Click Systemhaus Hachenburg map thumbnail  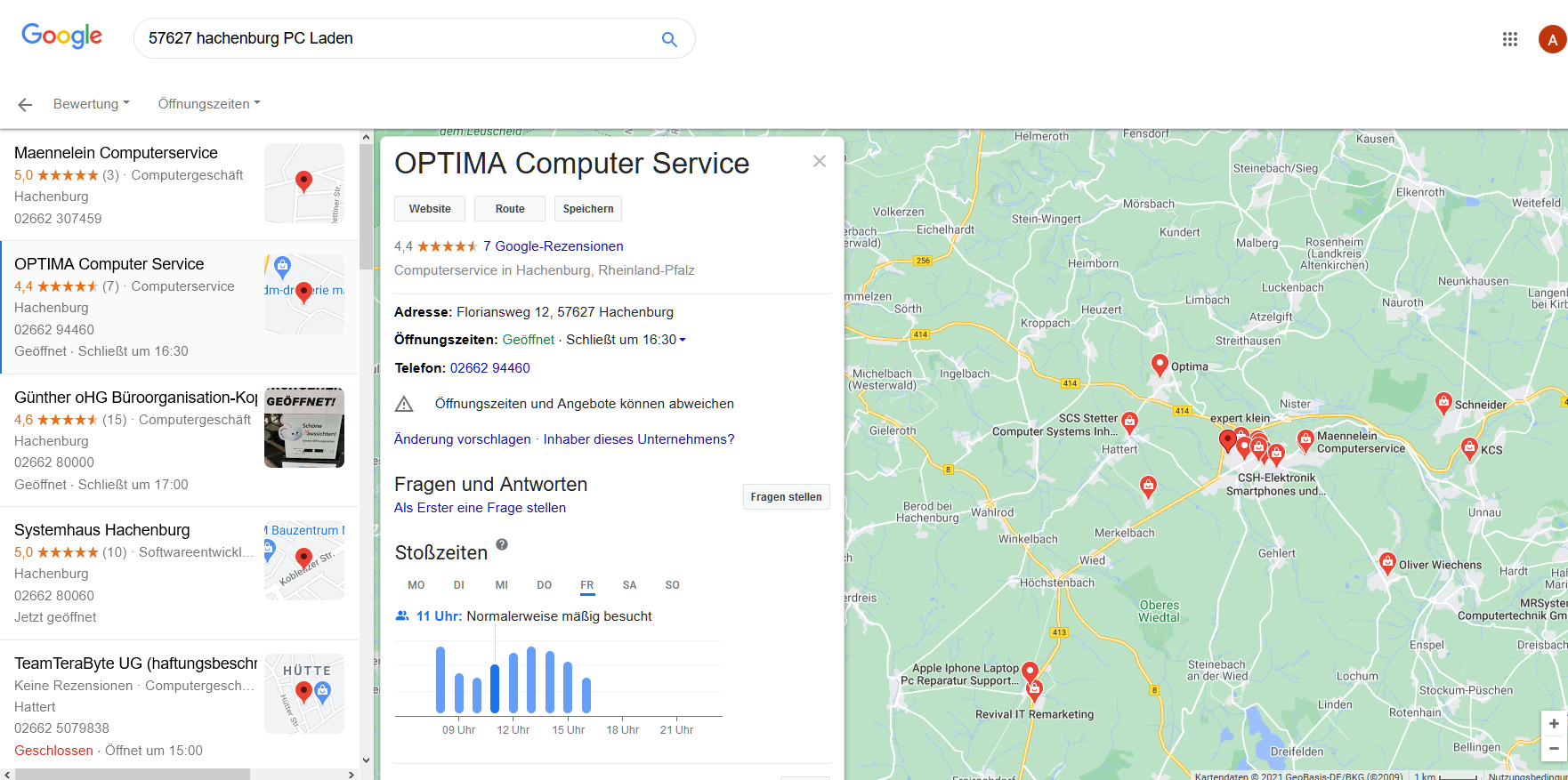click(304, 560)
